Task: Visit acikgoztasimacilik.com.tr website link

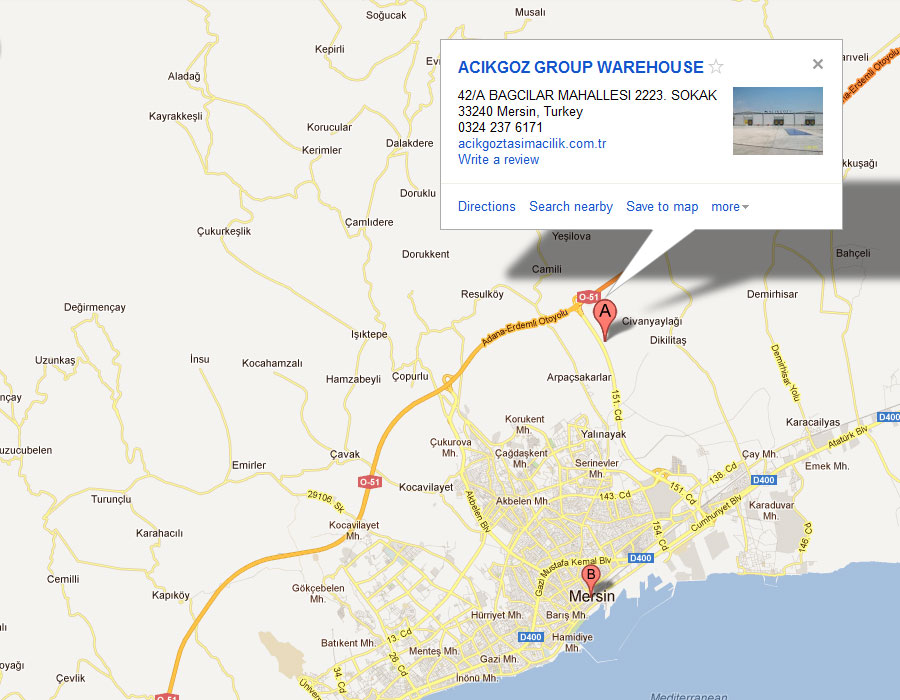Action: click(x=532, y=143)
